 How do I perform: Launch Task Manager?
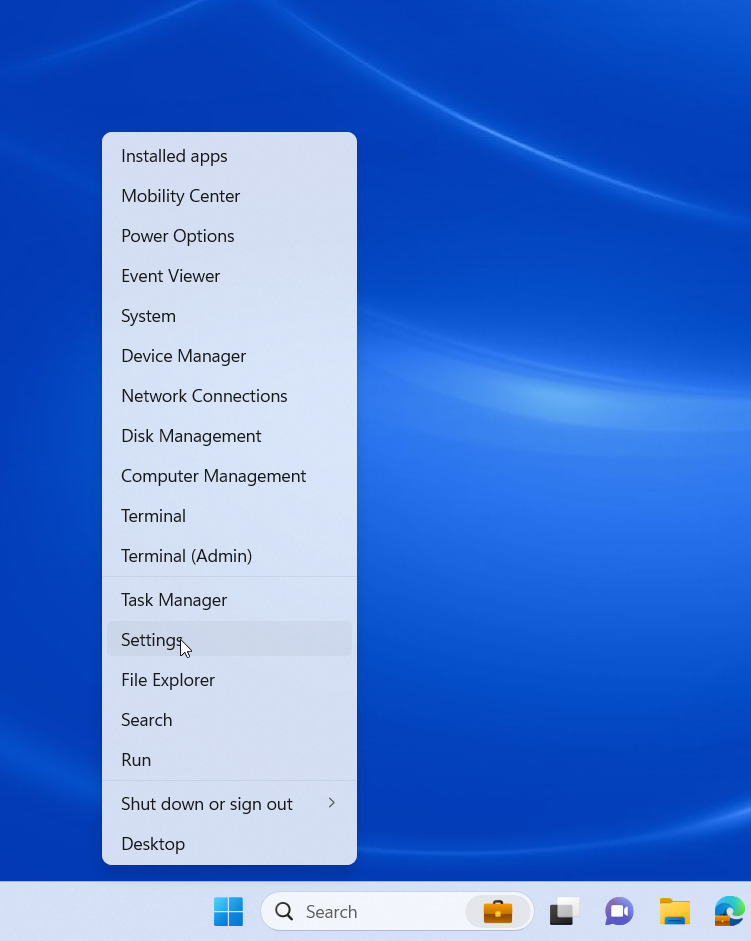pyautogui.click(x=174, y=600)
